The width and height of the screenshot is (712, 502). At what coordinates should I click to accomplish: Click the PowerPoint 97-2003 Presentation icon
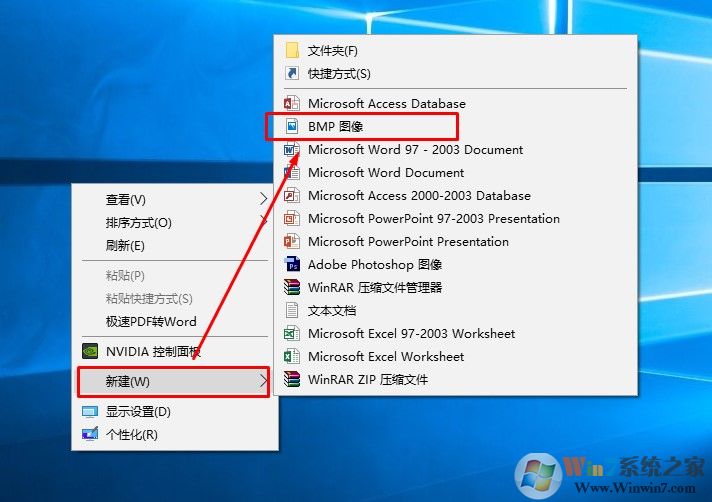292,219
